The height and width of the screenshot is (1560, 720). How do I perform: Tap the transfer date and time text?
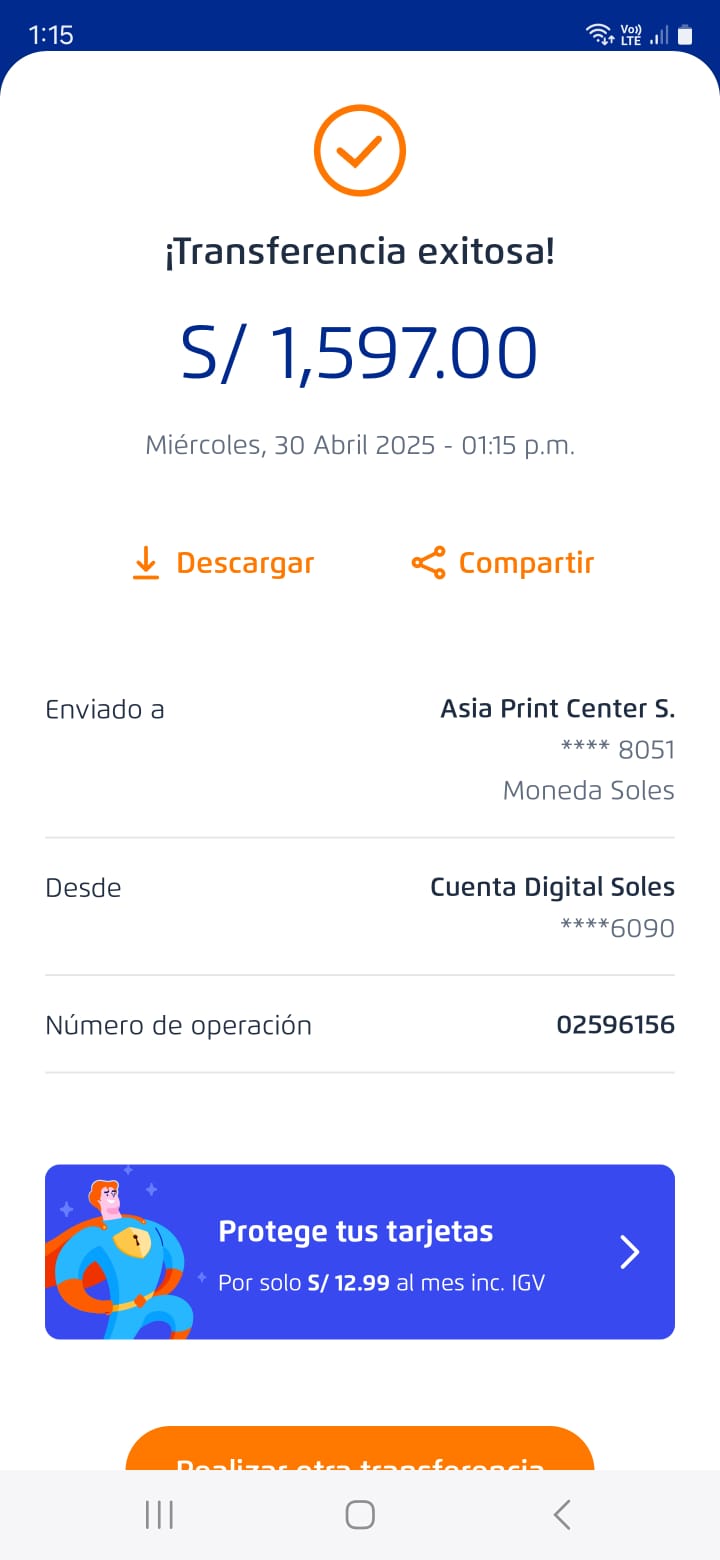tap(360, 445)
